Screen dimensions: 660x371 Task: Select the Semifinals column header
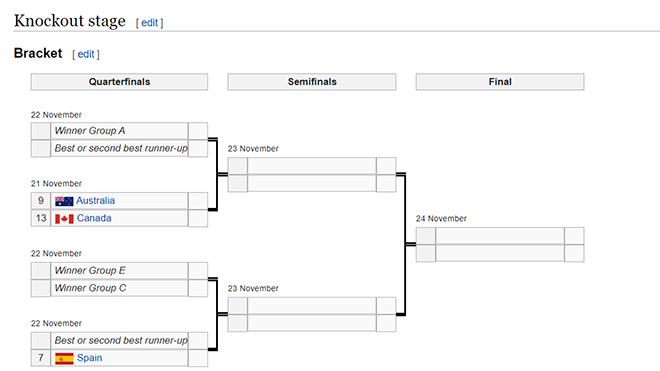[x=312, y=82]
